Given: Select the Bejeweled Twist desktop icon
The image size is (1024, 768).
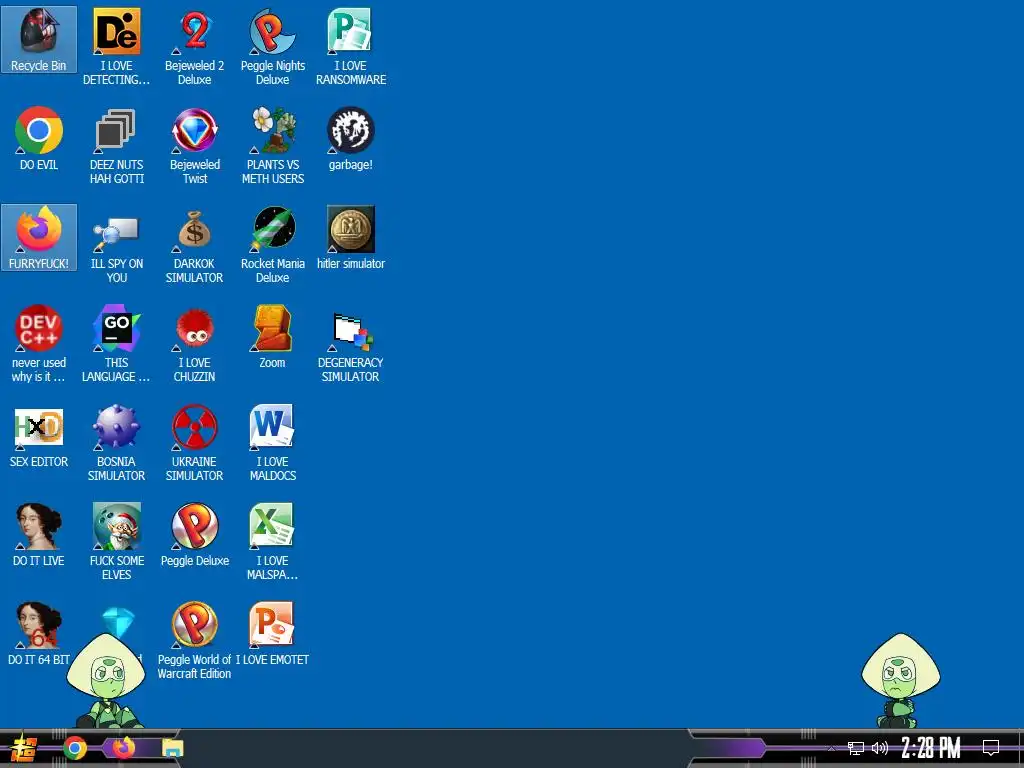Looking at the screenshot, I should (195, 146).
